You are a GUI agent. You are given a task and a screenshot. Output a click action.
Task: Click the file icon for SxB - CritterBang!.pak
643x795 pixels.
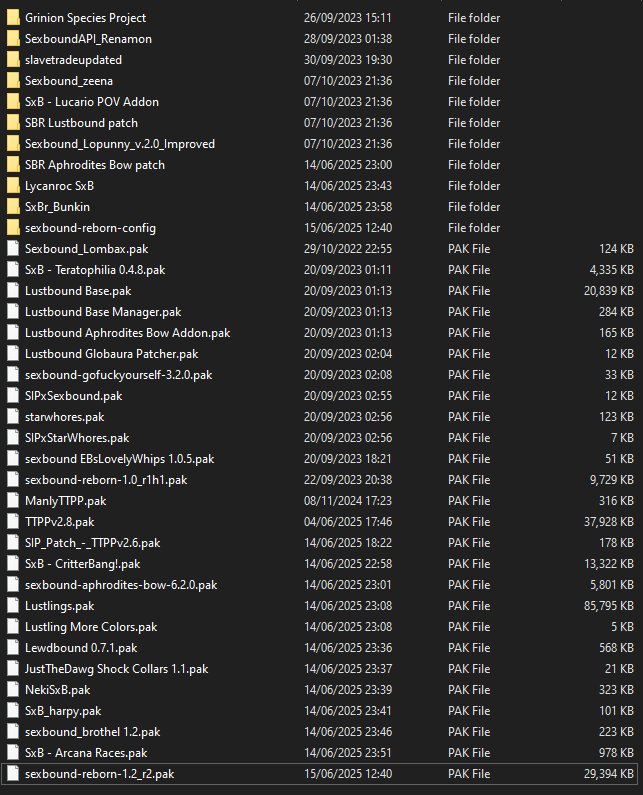click(x=13, y=564)
